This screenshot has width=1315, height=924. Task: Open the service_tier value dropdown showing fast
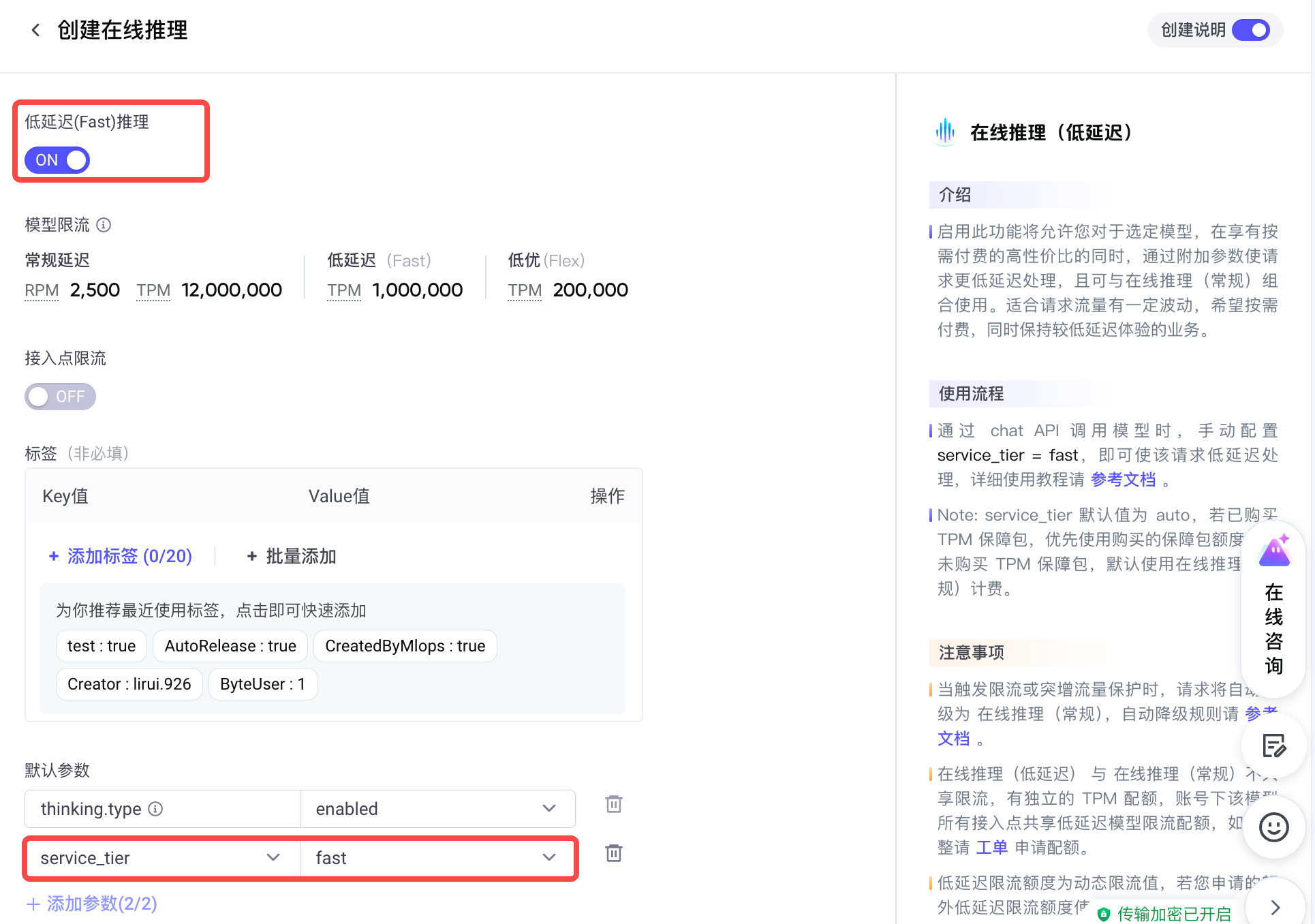click(437, 858)
